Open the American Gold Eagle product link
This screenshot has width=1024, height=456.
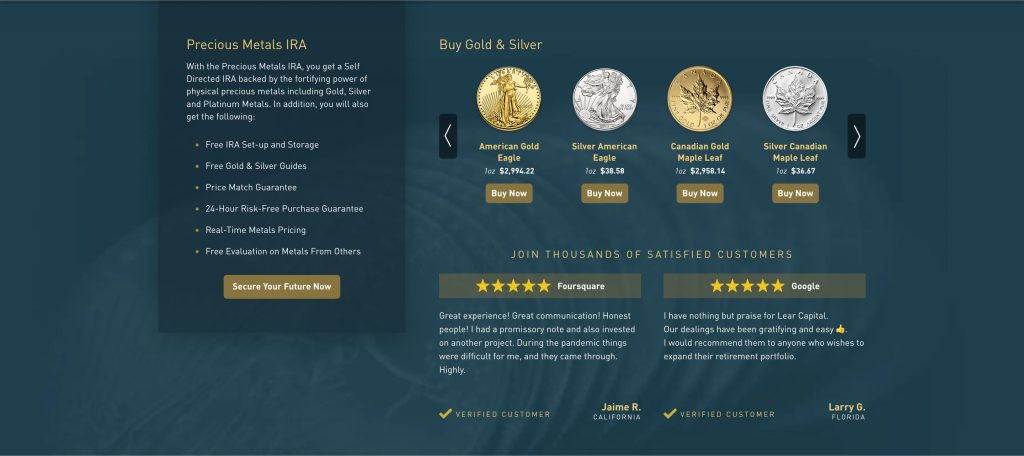(509, 152)
